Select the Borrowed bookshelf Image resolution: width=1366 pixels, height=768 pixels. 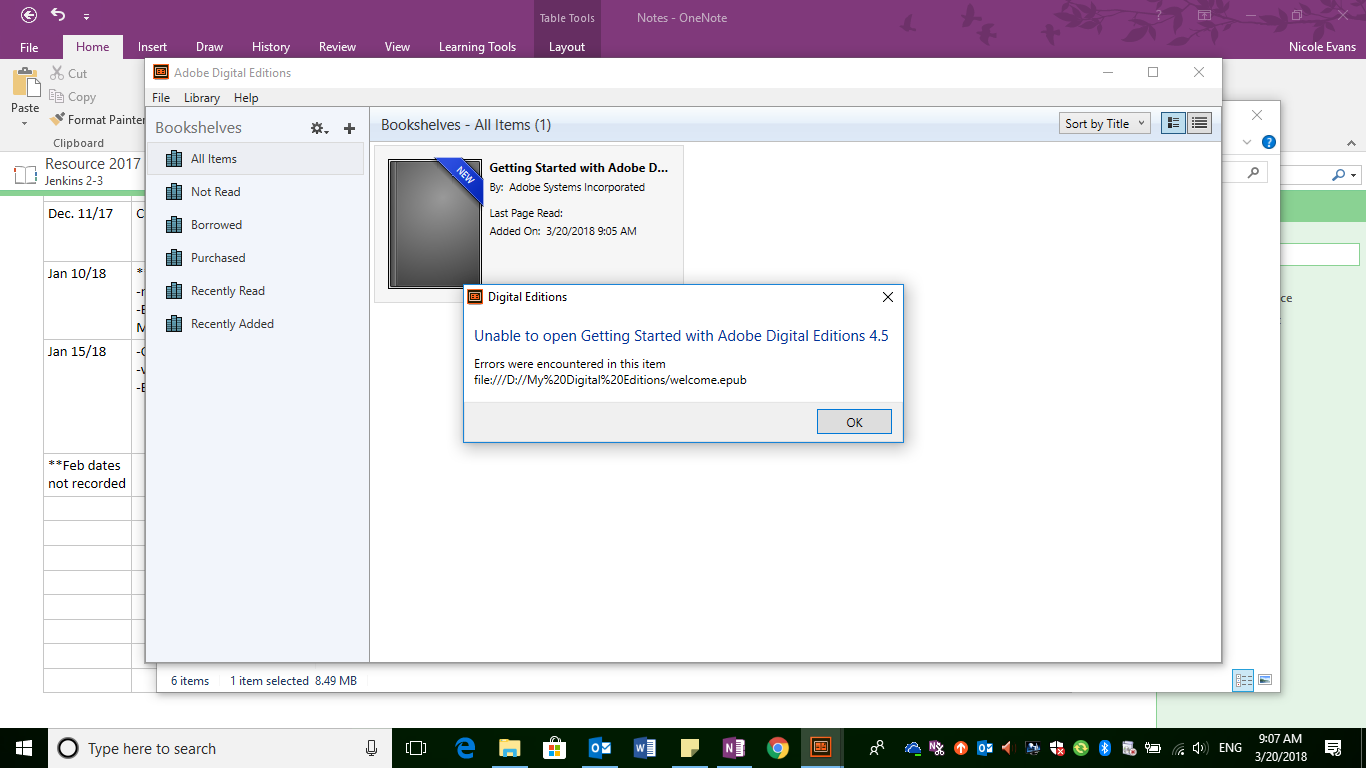pos(256,225)
